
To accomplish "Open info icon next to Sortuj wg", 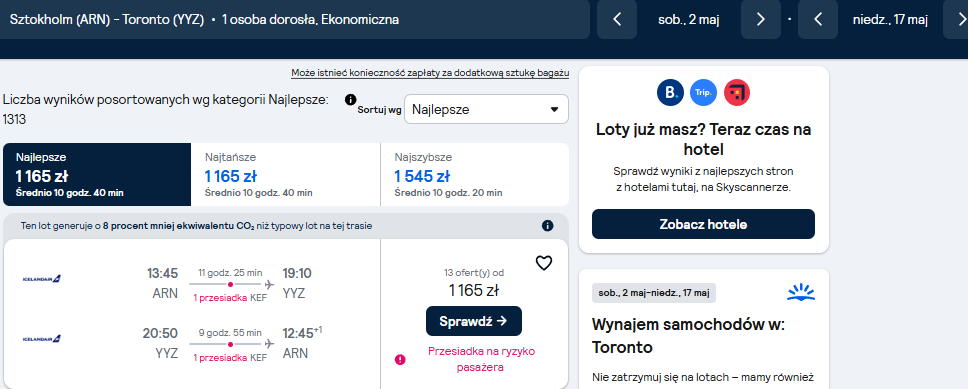I will tap(351, 99).
